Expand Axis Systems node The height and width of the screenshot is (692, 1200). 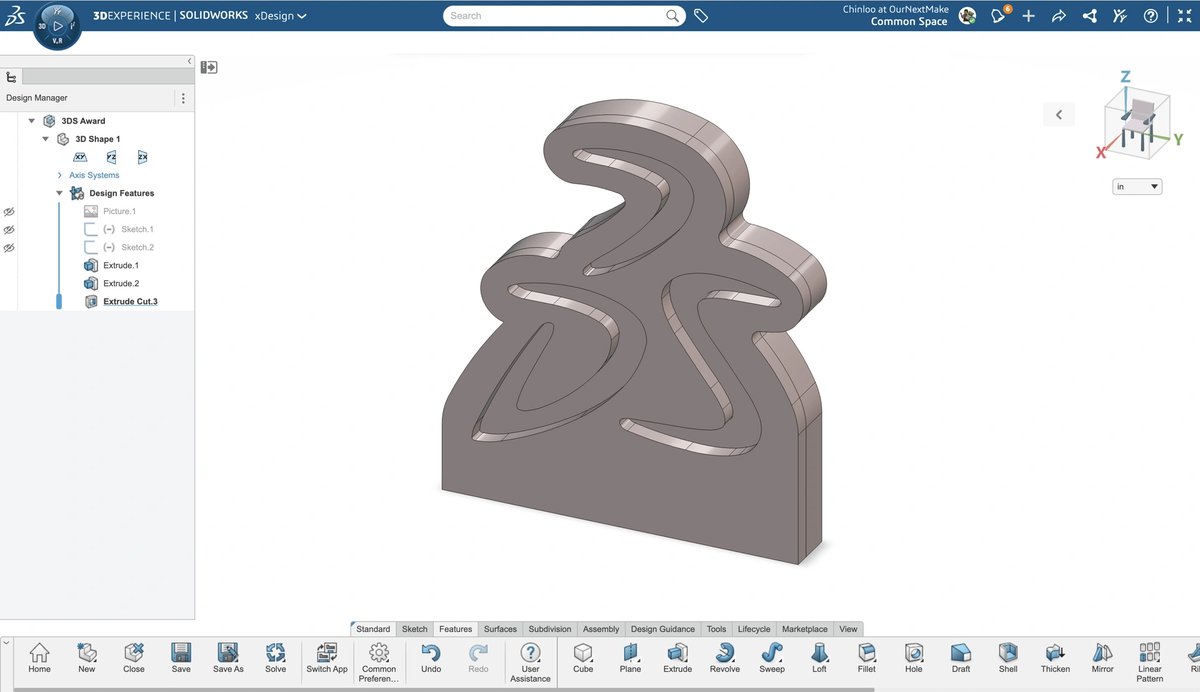click(x=59, y=175)
